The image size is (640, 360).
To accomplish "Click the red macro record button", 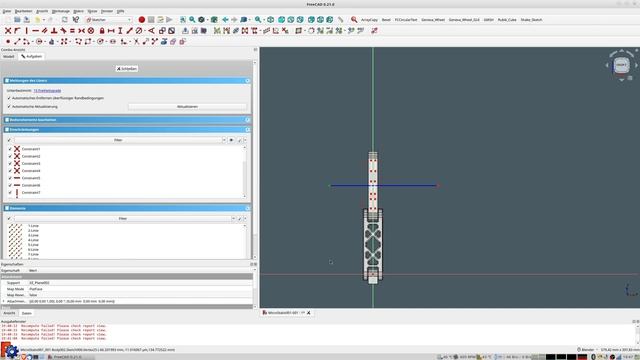I will pos(142,20).
